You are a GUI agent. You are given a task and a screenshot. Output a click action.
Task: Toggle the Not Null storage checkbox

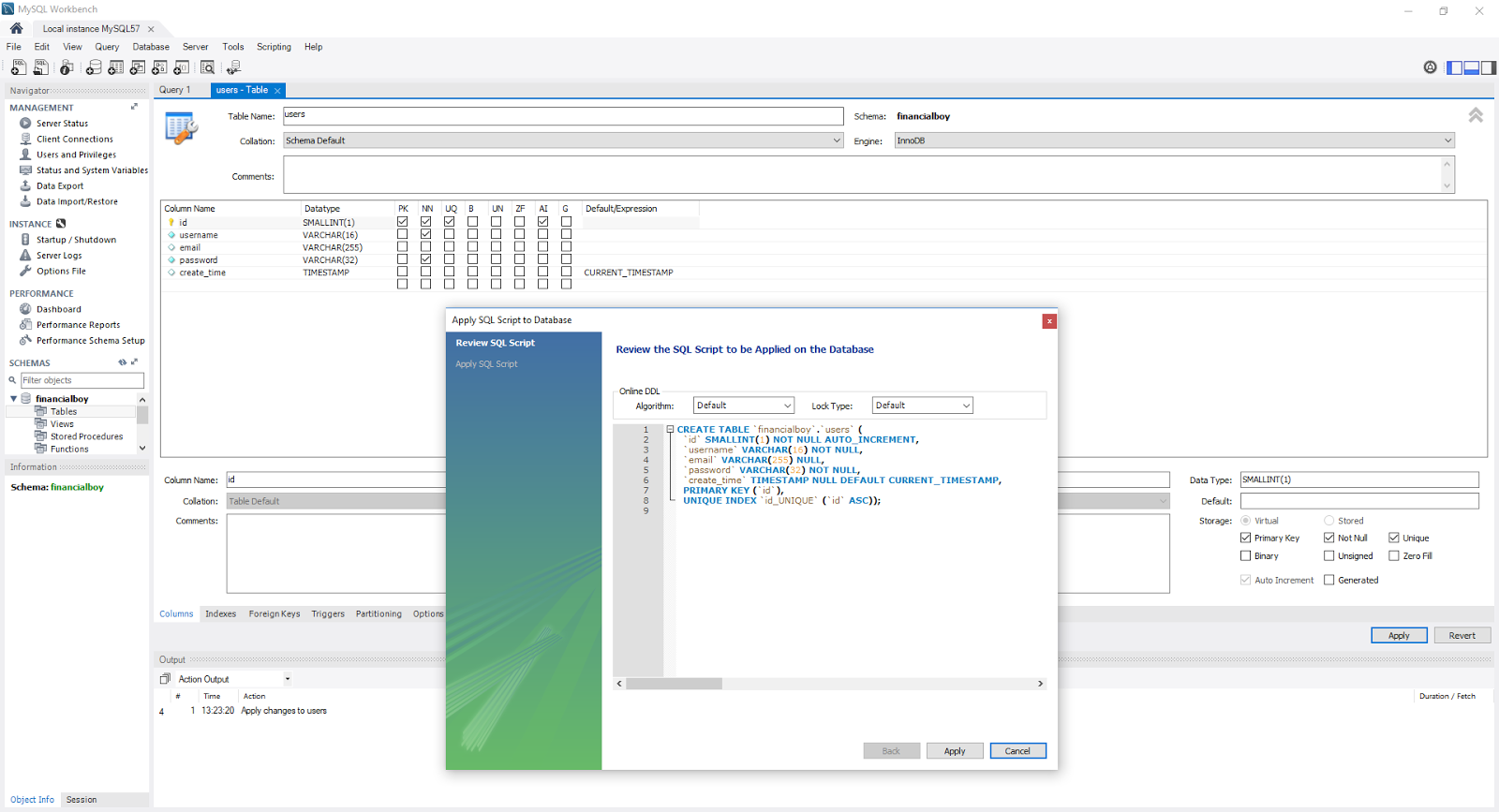click(x=1329, y=538)
